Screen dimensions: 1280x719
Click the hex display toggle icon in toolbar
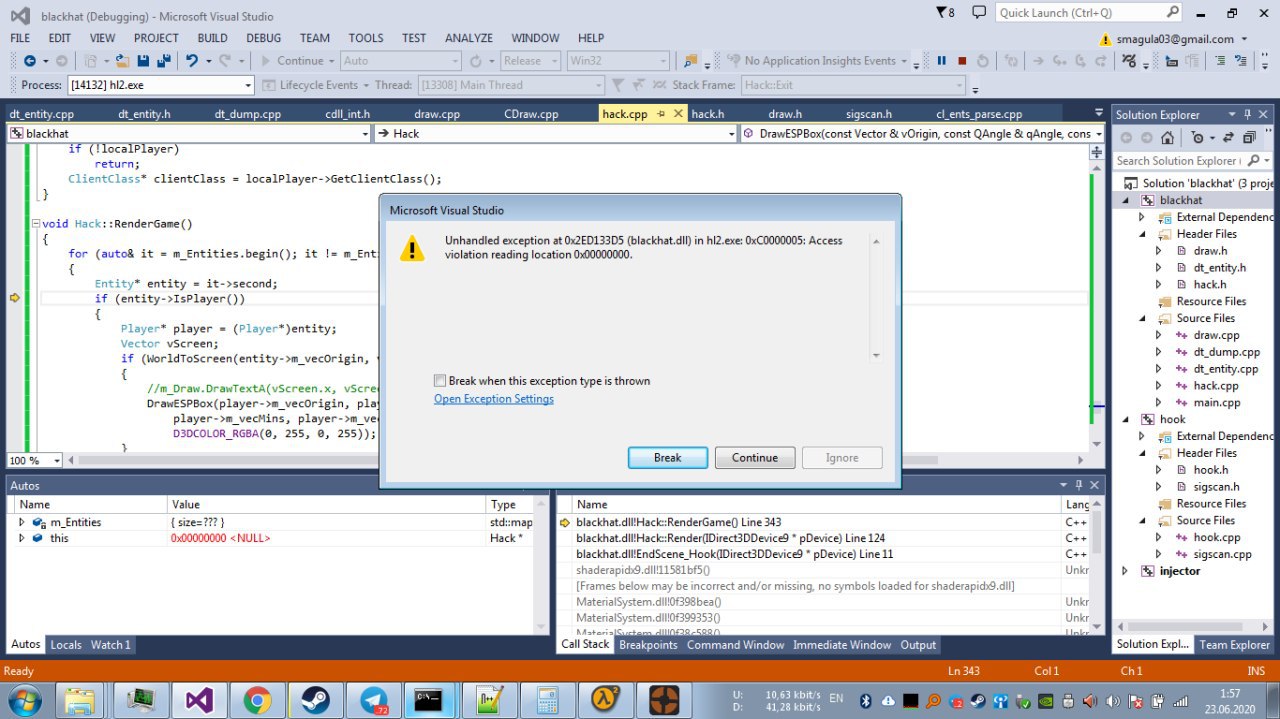tap(1128, 61)
